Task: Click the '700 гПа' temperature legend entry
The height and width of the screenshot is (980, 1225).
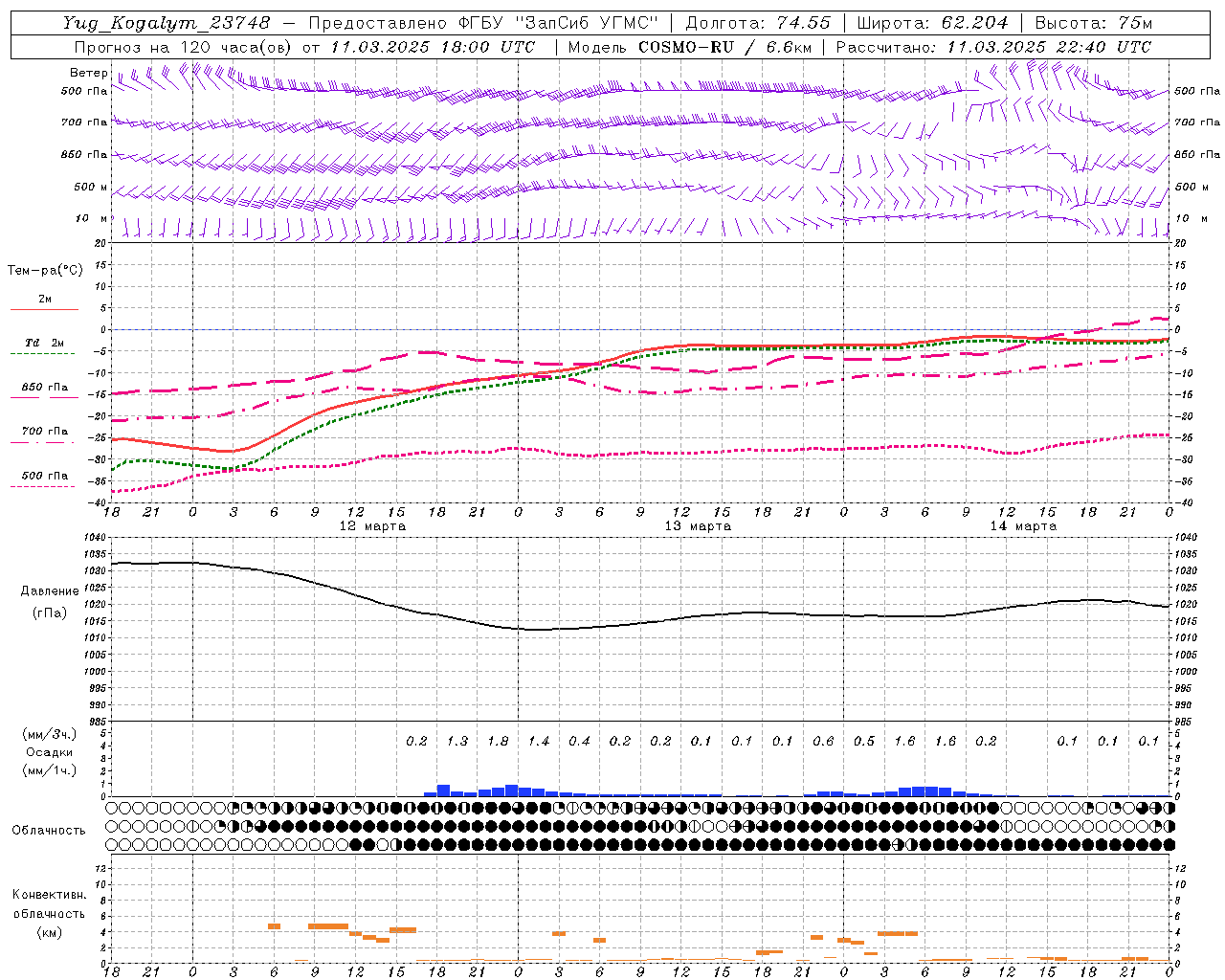Action: pos(45,432)
